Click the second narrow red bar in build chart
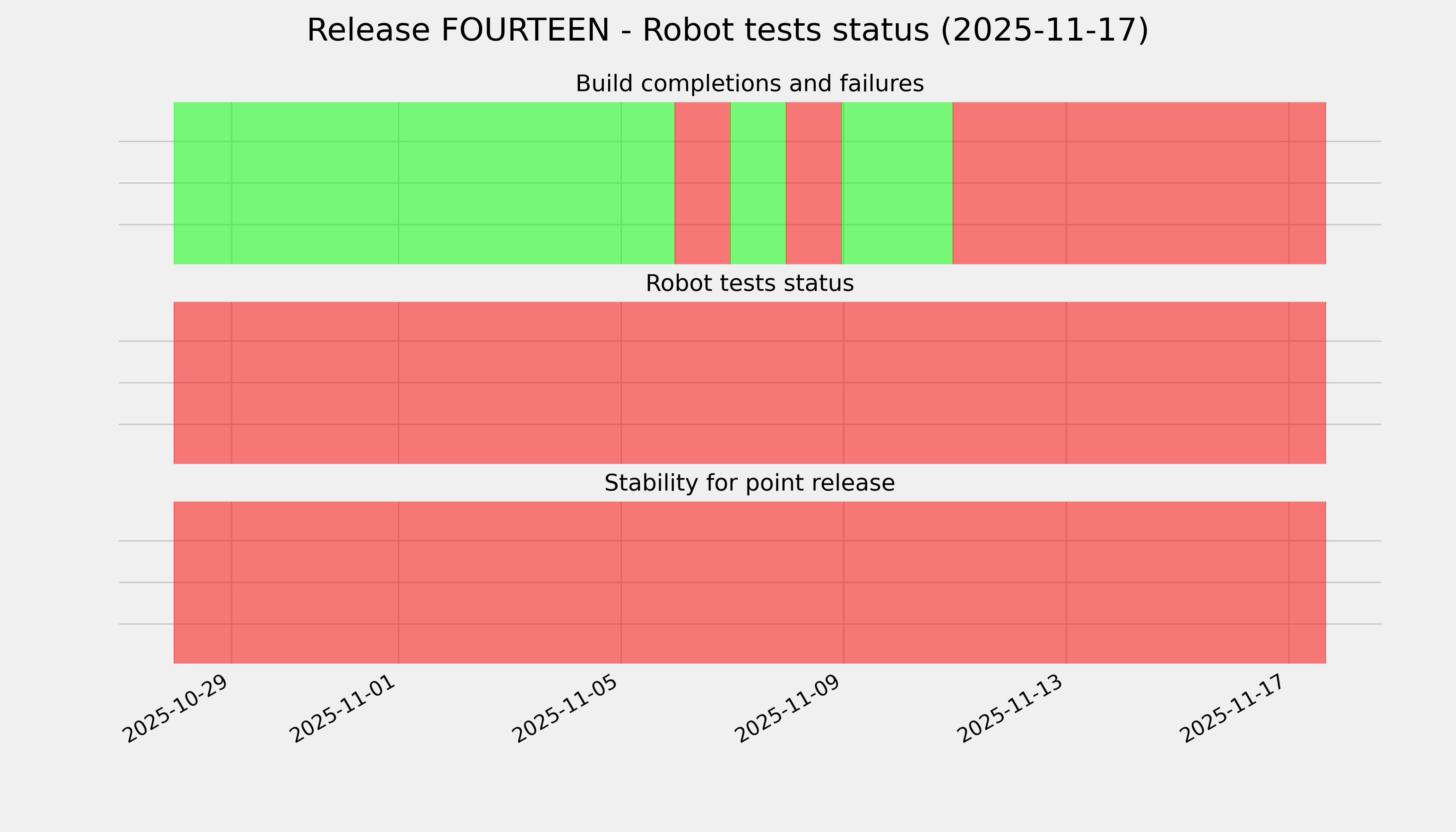 pyautogui.click(x=814, y=183)
